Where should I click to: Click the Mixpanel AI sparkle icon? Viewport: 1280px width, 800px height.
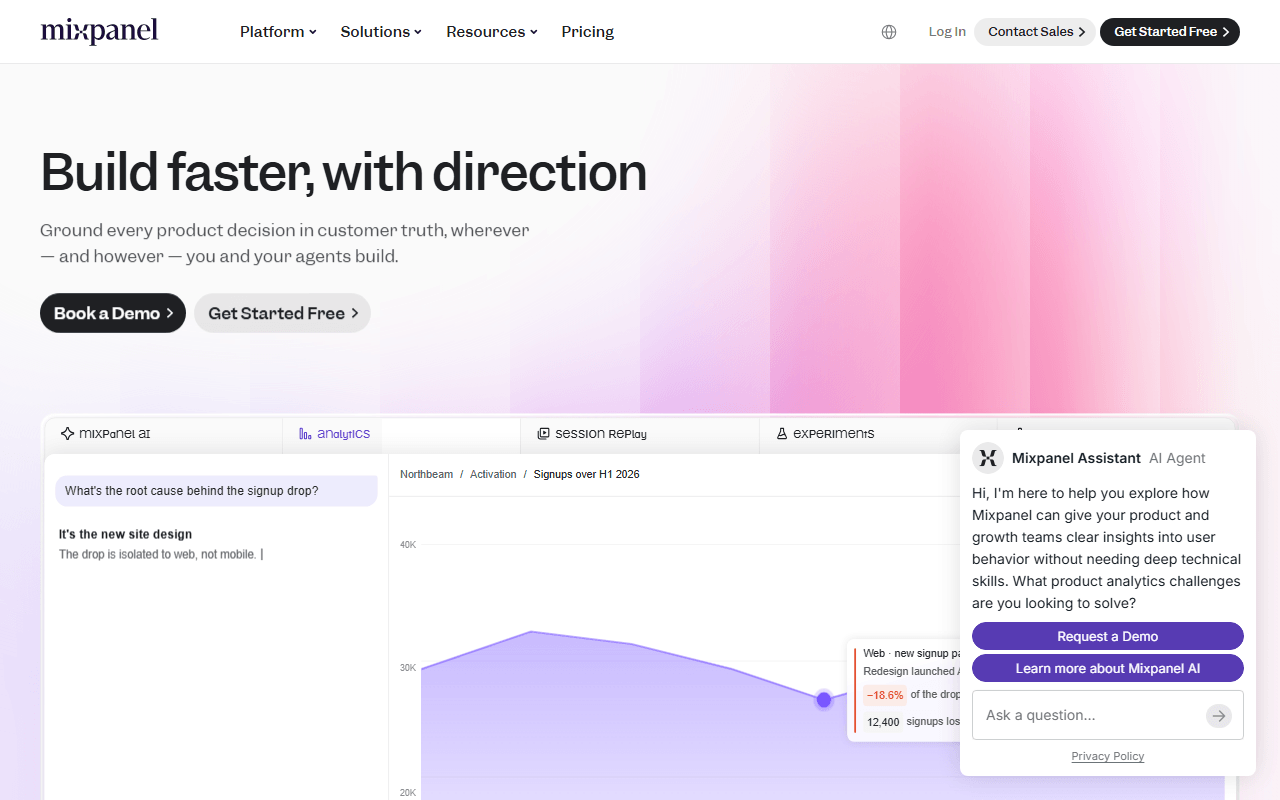point(67,434)
